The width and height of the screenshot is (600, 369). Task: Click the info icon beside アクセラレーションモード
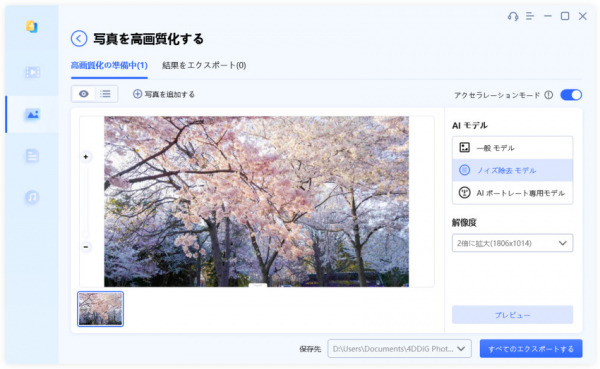pyautogui.click(x=549, y=95)
